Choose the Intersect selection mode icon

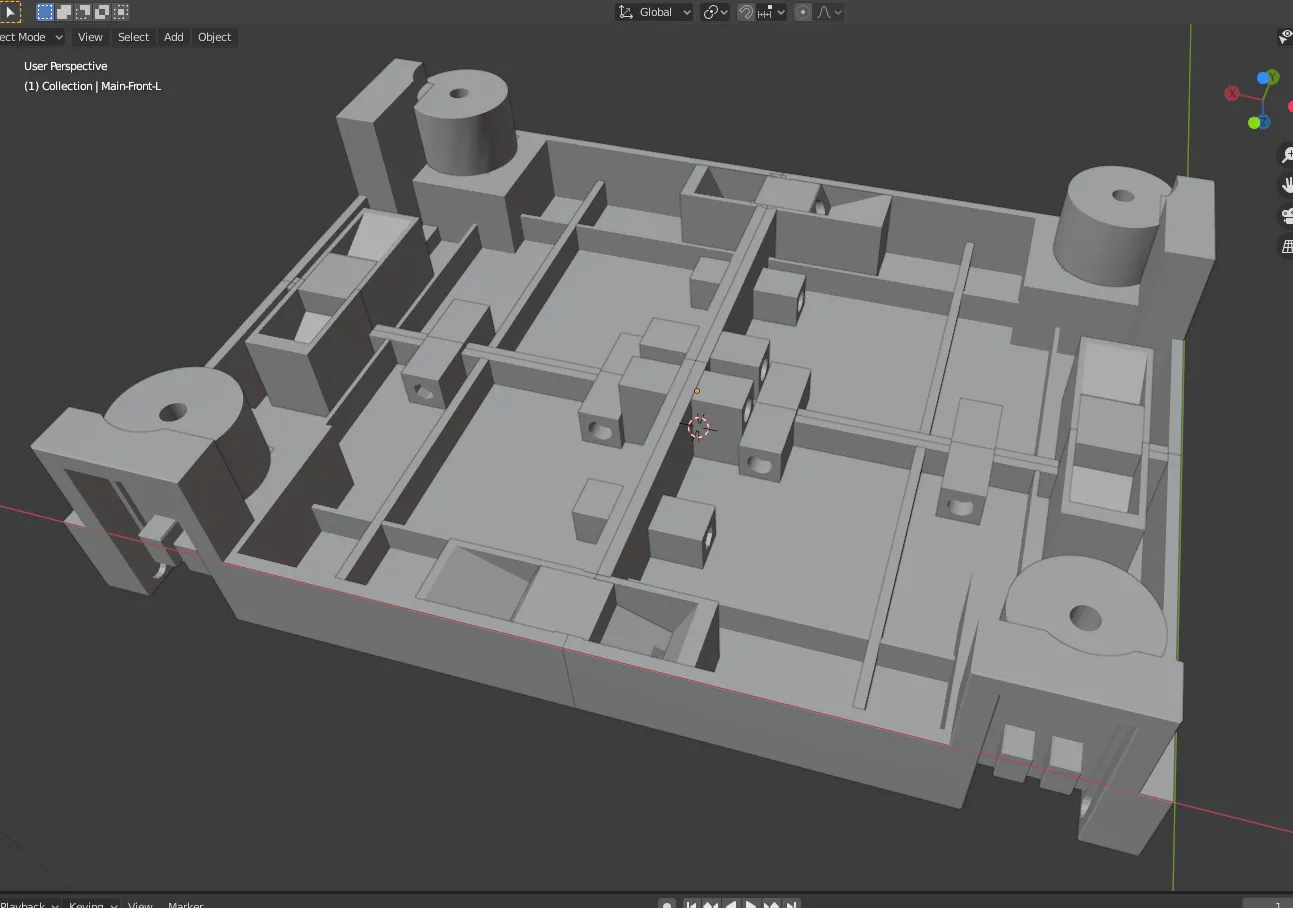click(x=121, y=12)
